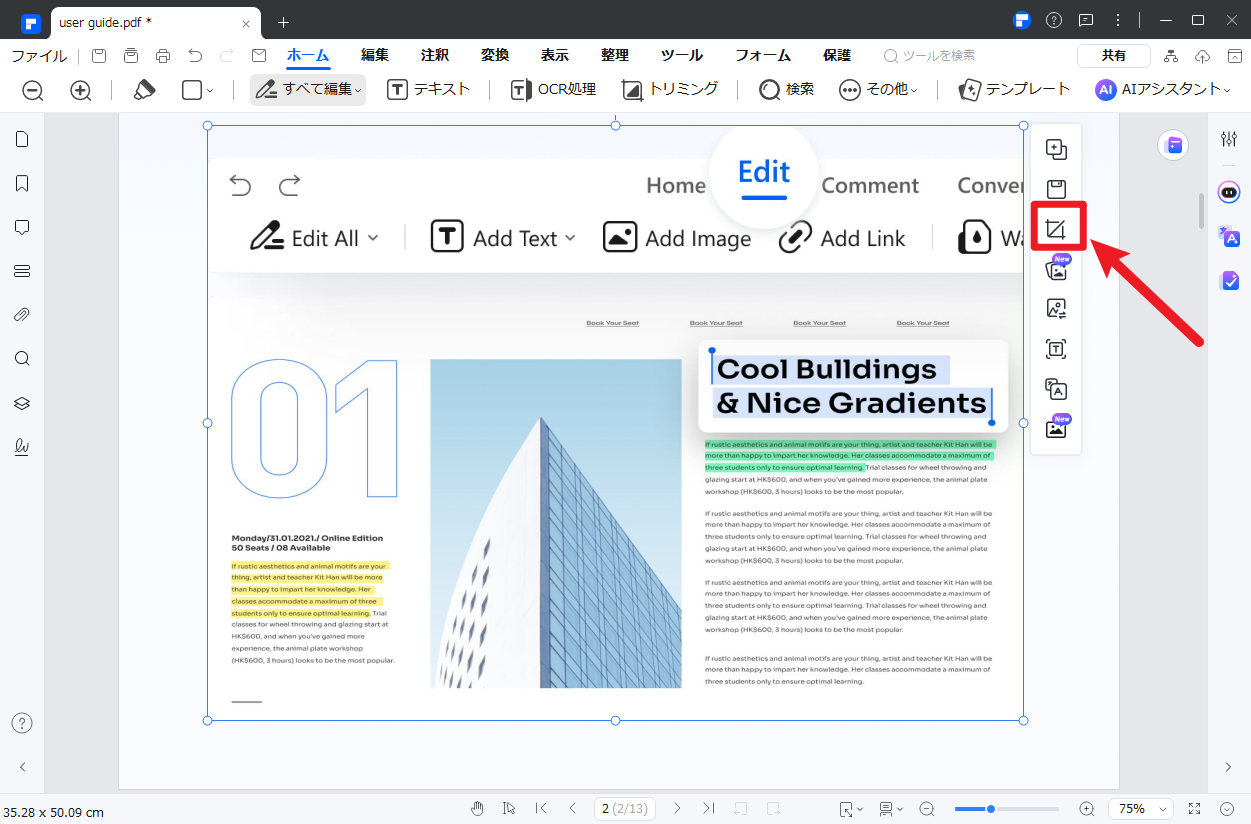The image size is (1251, 824).
Task: Select the hand pan tool in status bar
Action: 478,808
